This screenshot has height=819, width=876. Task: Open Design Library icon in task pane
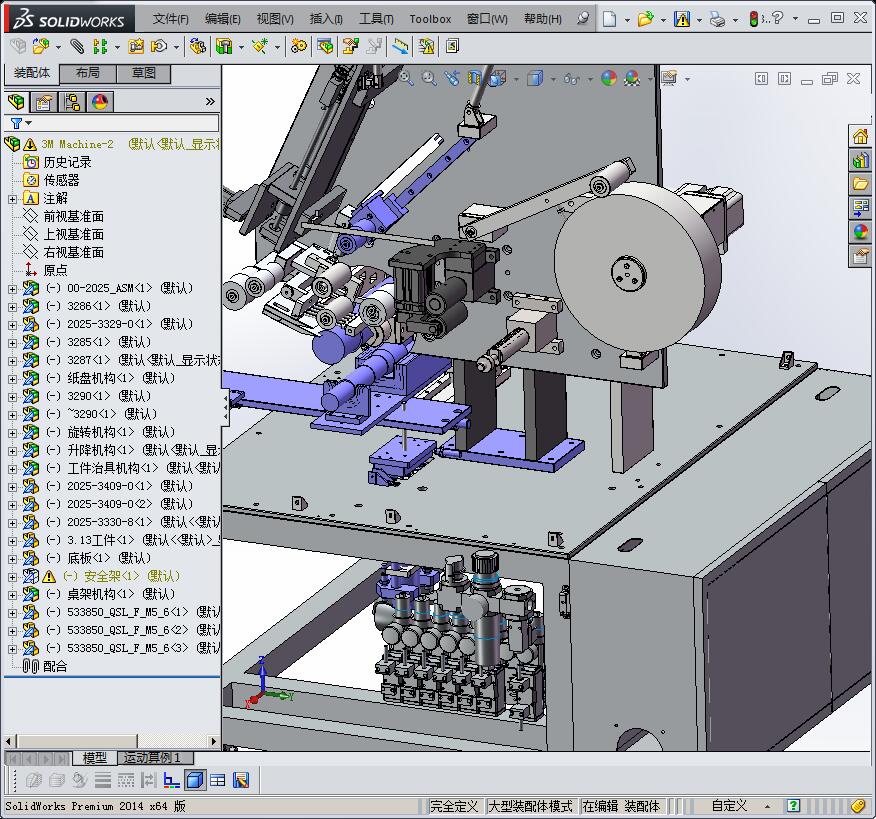860,160
